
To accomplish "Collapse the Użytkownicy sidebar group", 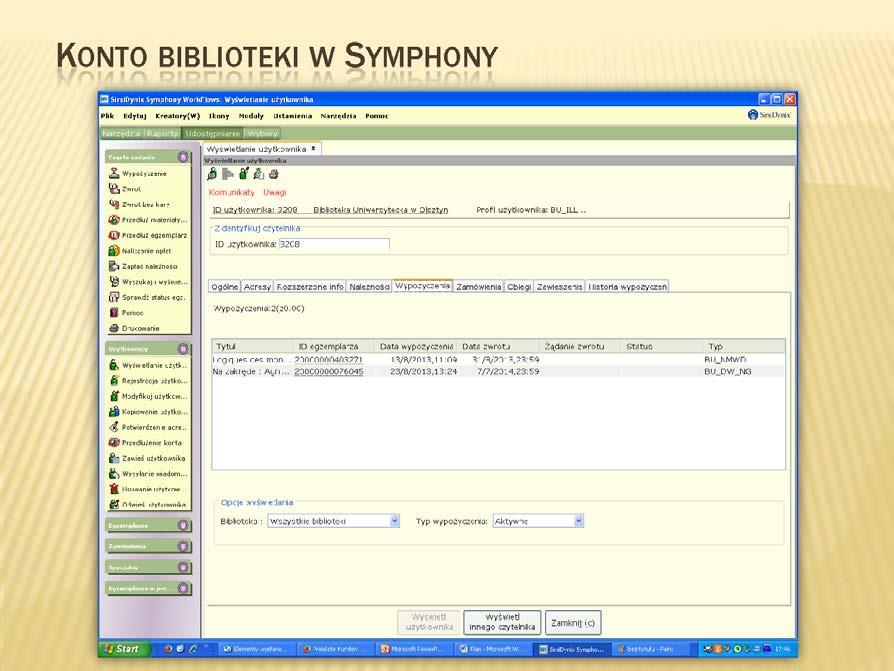I will pyautogui.click(x=183, y=348).
